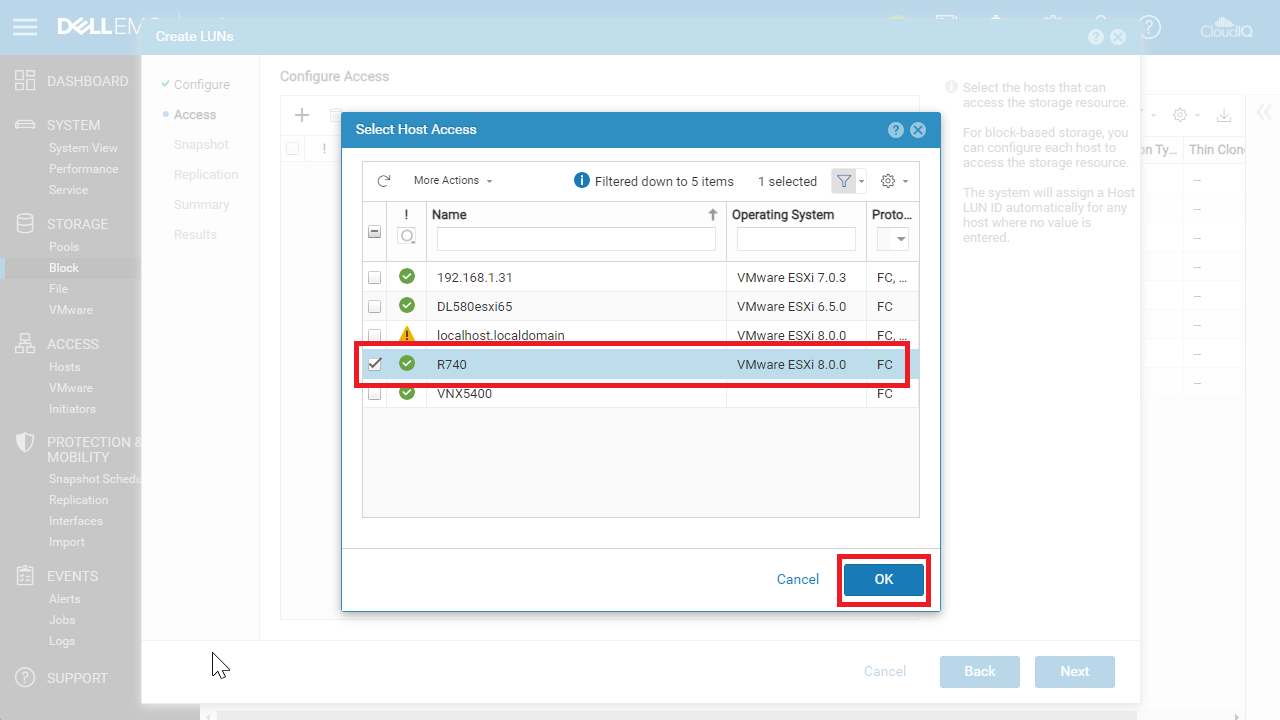This screenshot has width=1280, height=720.
Task: Close the Select Host Access dialog
Action: point(918,130)
